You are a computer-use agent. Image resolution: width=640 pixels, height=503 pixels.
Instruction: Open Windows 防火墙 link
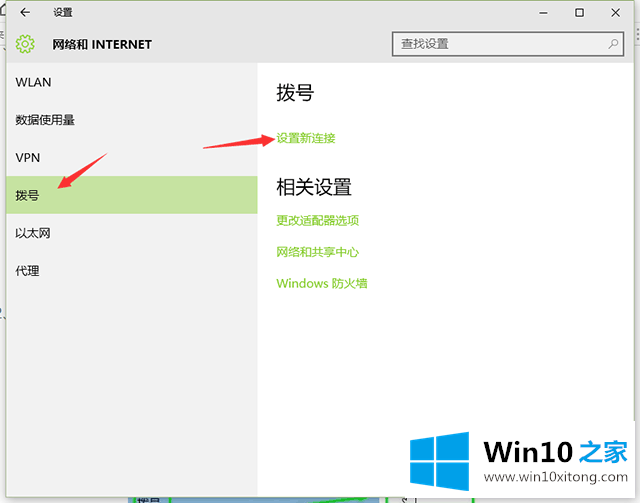(x=322, y=283)
